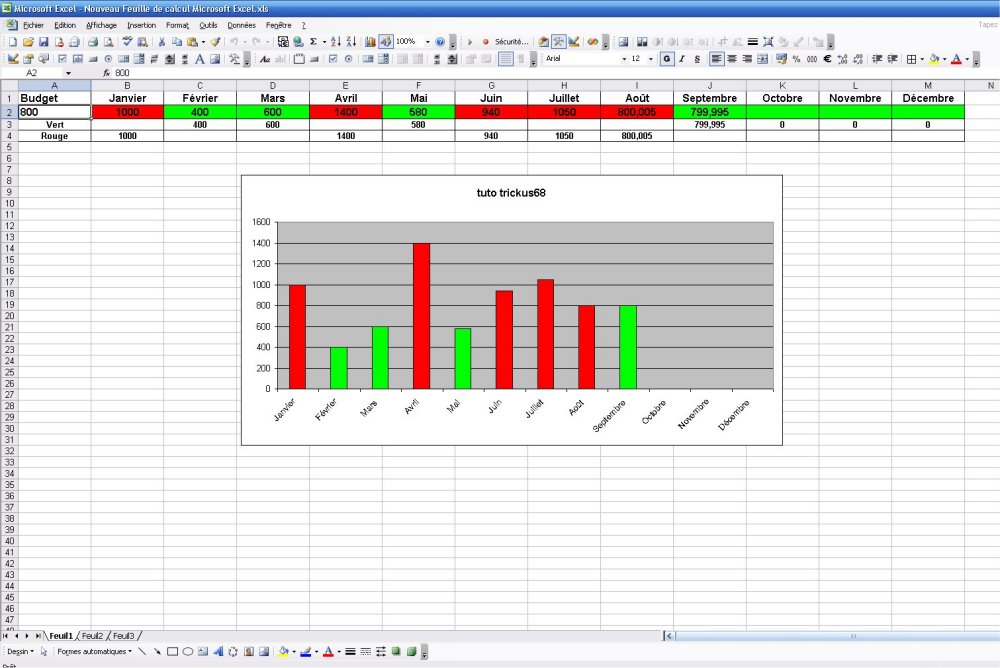Select the red Avril cell with 1400
Image resolution: width=1000 pixels, height=668 pixels.
(345, 112)
